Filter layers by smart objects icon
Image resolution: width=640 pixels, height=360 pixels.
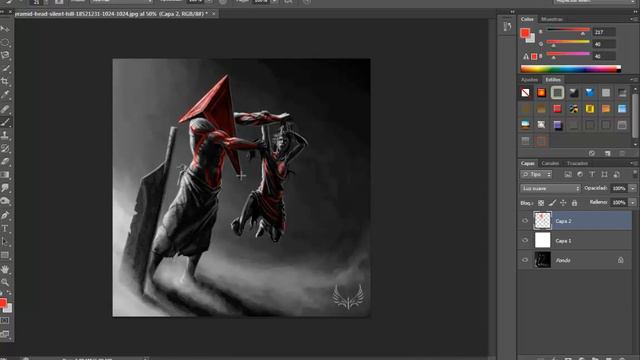(x=617, y=174)
